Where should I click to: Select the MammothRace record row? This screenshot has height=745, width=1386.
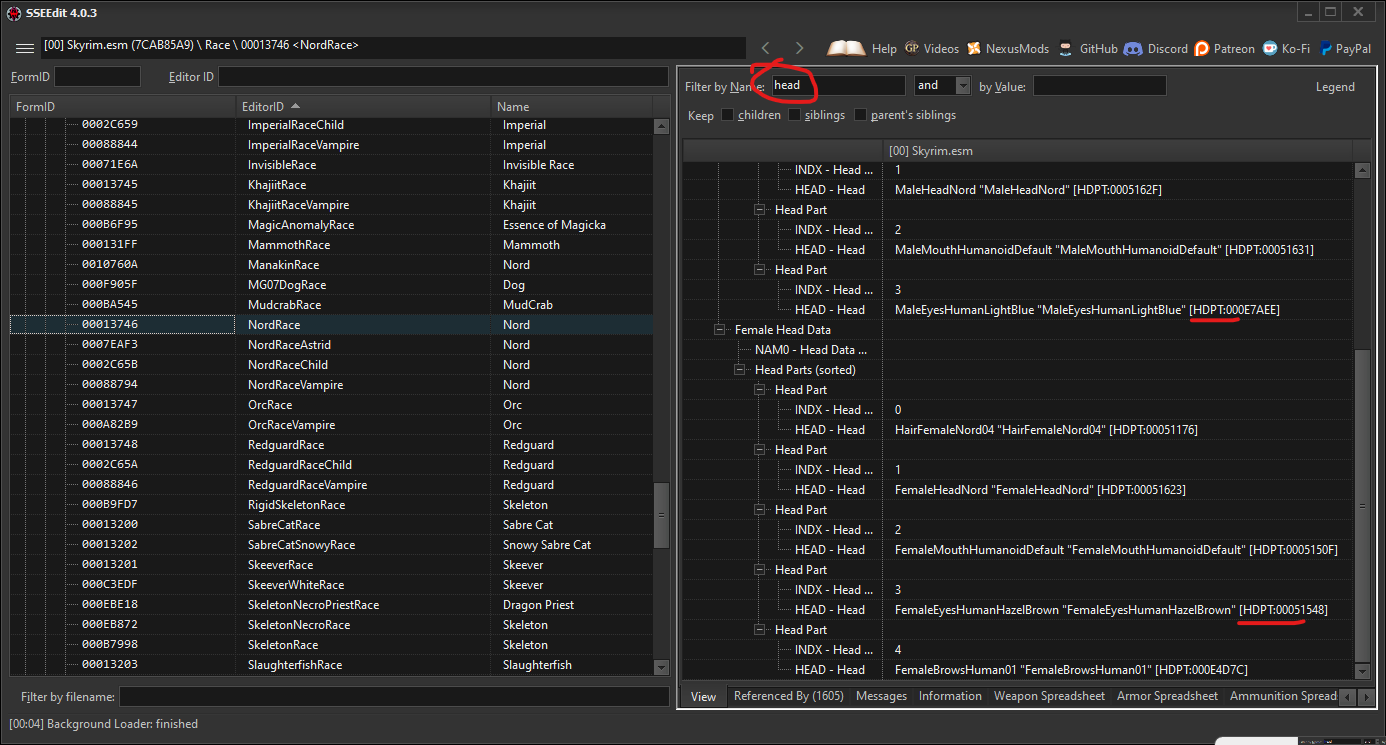(x=331, y=245)
